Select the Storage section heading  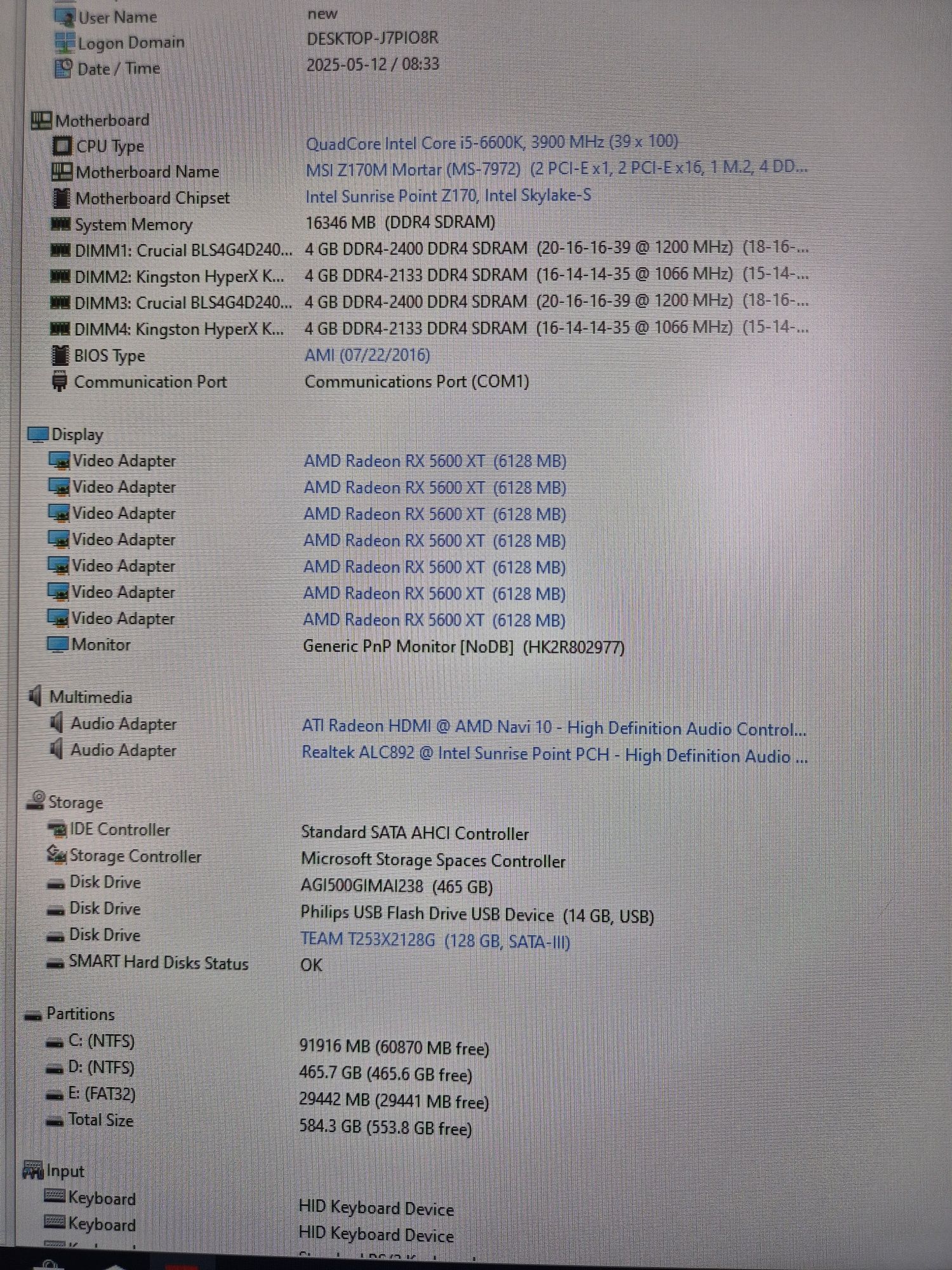pos(76,803)
